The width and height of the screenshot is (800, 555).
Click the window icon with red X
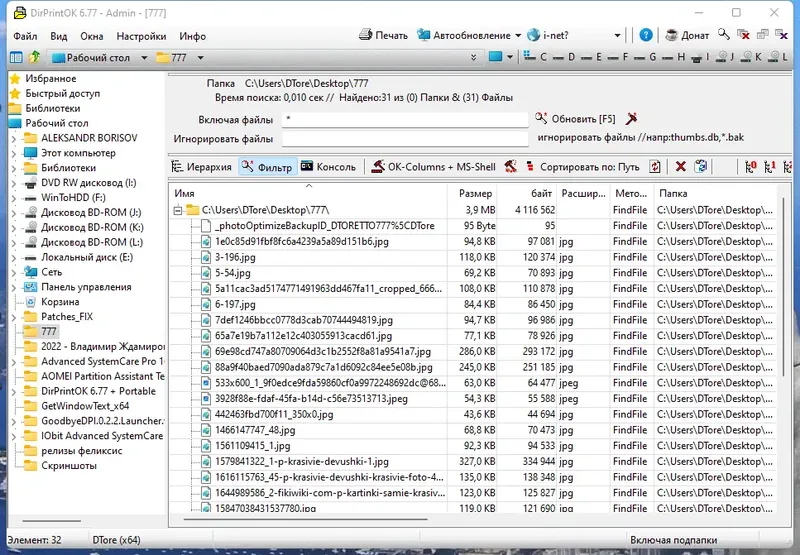click(743, 35)
